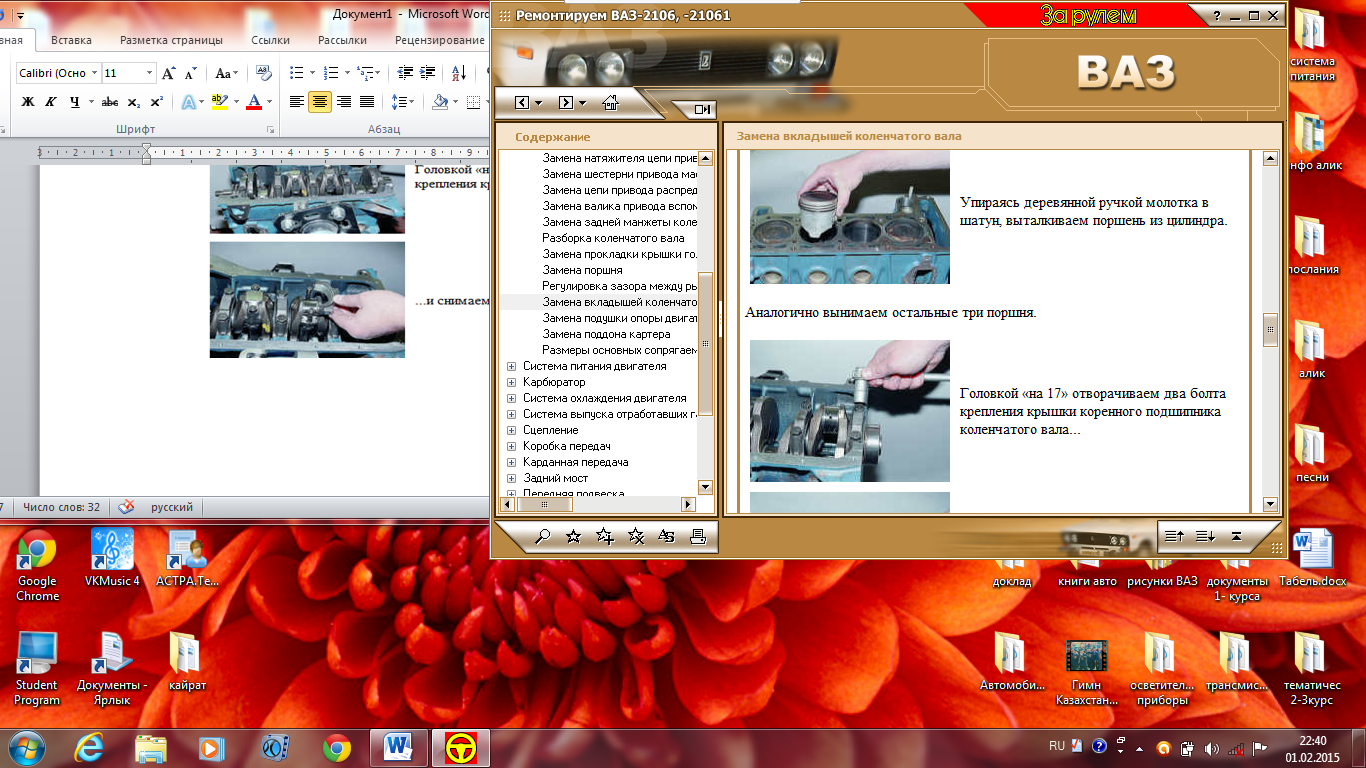Open search with the magnifier icon
This screenshot has height=768, width=1366.
[543, 537]
